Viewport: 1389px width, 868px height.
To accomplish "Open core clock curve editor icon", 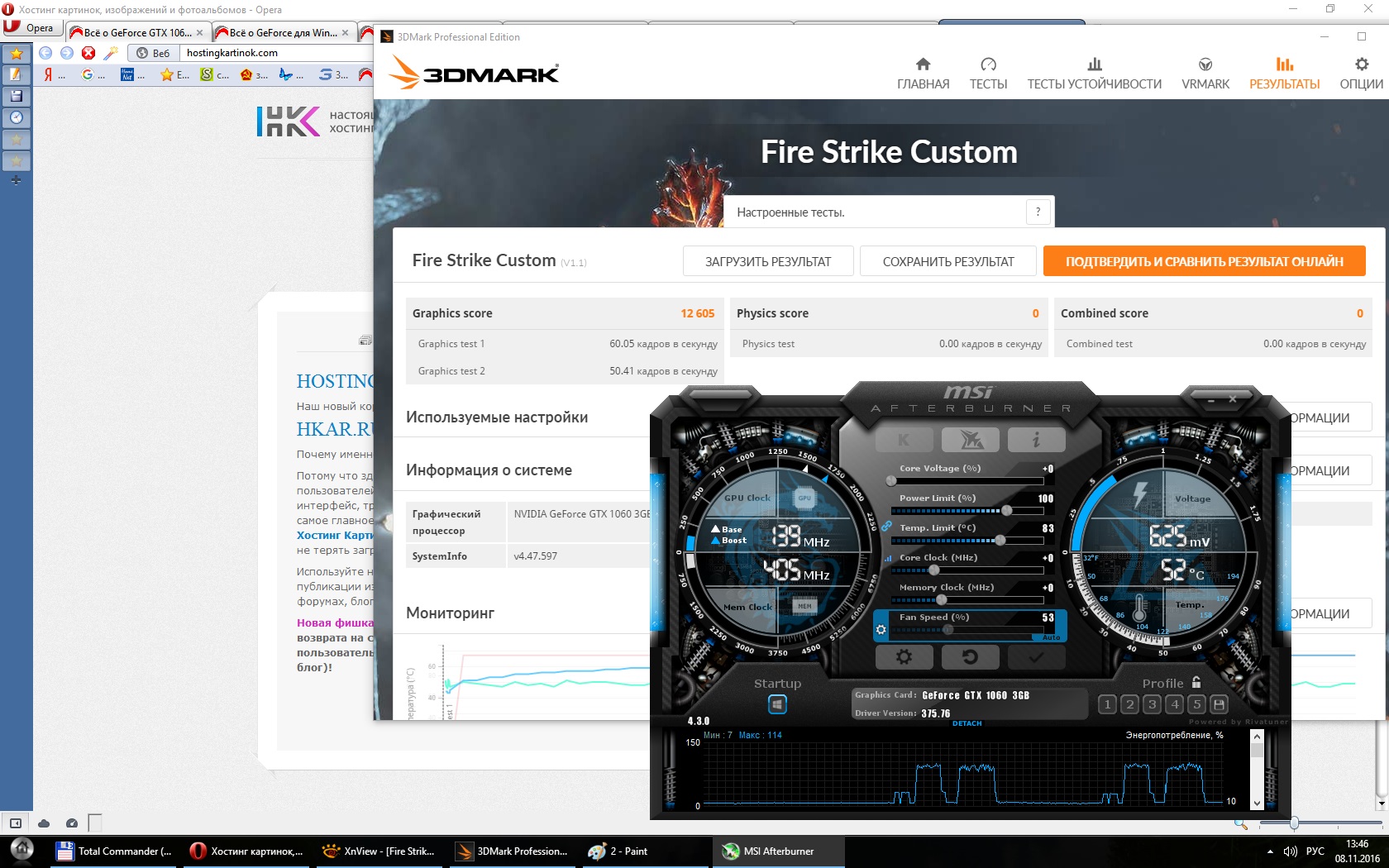I will pos(889,558).
